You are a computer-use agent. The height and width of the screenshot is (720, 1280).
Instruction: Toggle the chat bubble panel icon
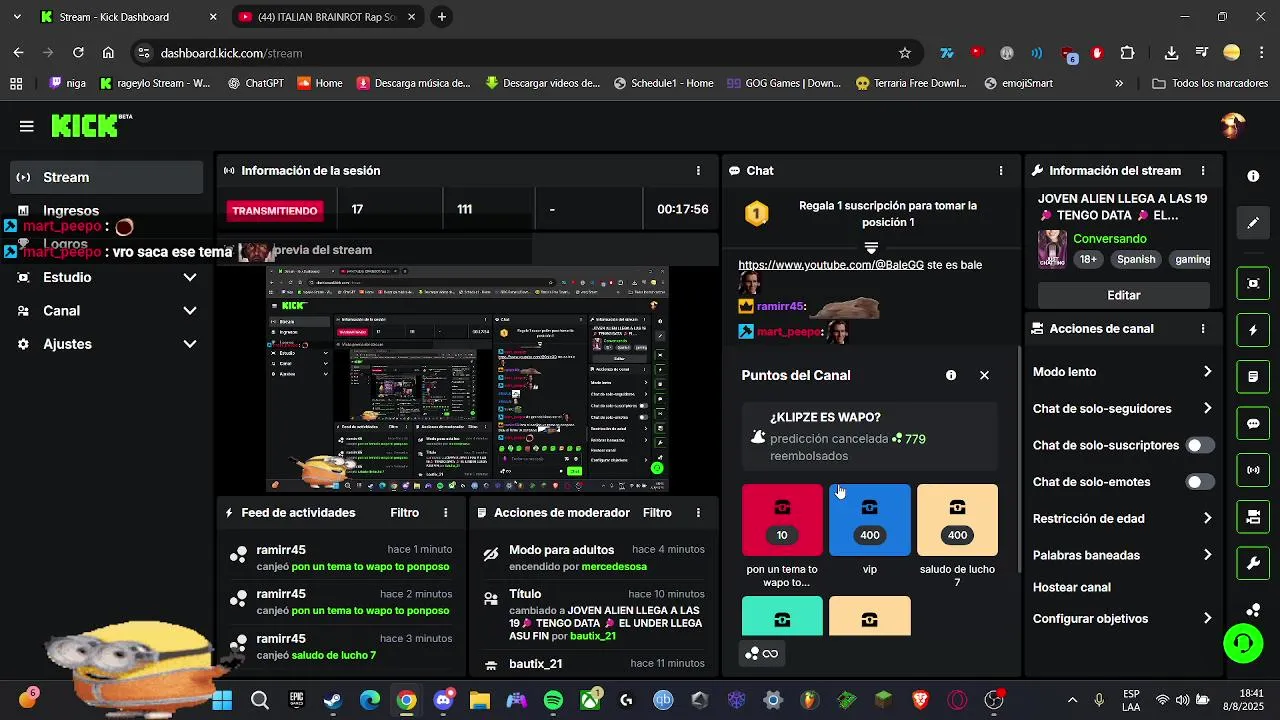pos(1253,424)
